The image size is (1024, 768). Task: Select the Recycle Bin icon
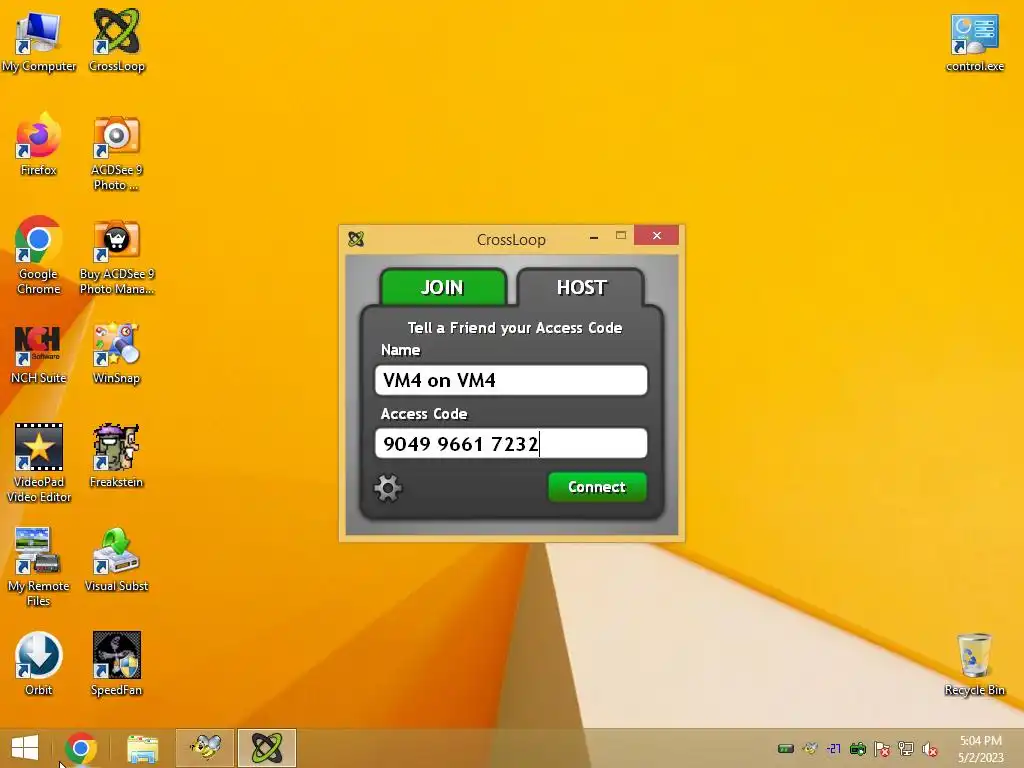point(974,664)
